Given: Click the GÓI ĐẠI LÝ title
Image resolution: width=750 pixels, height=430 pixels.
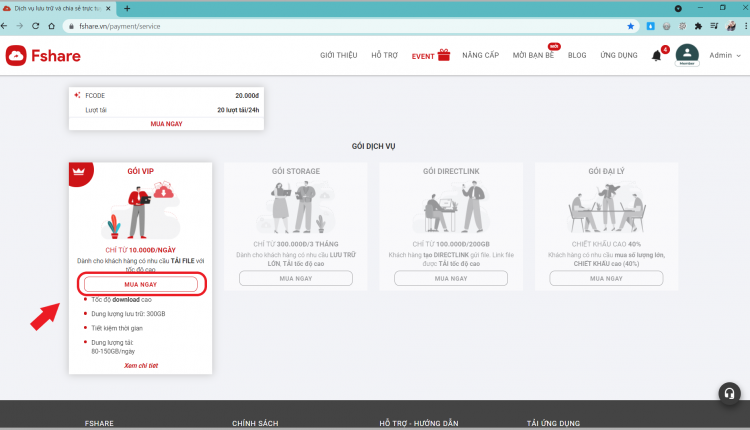Looking at the screenshot, I should click(606, 171).
